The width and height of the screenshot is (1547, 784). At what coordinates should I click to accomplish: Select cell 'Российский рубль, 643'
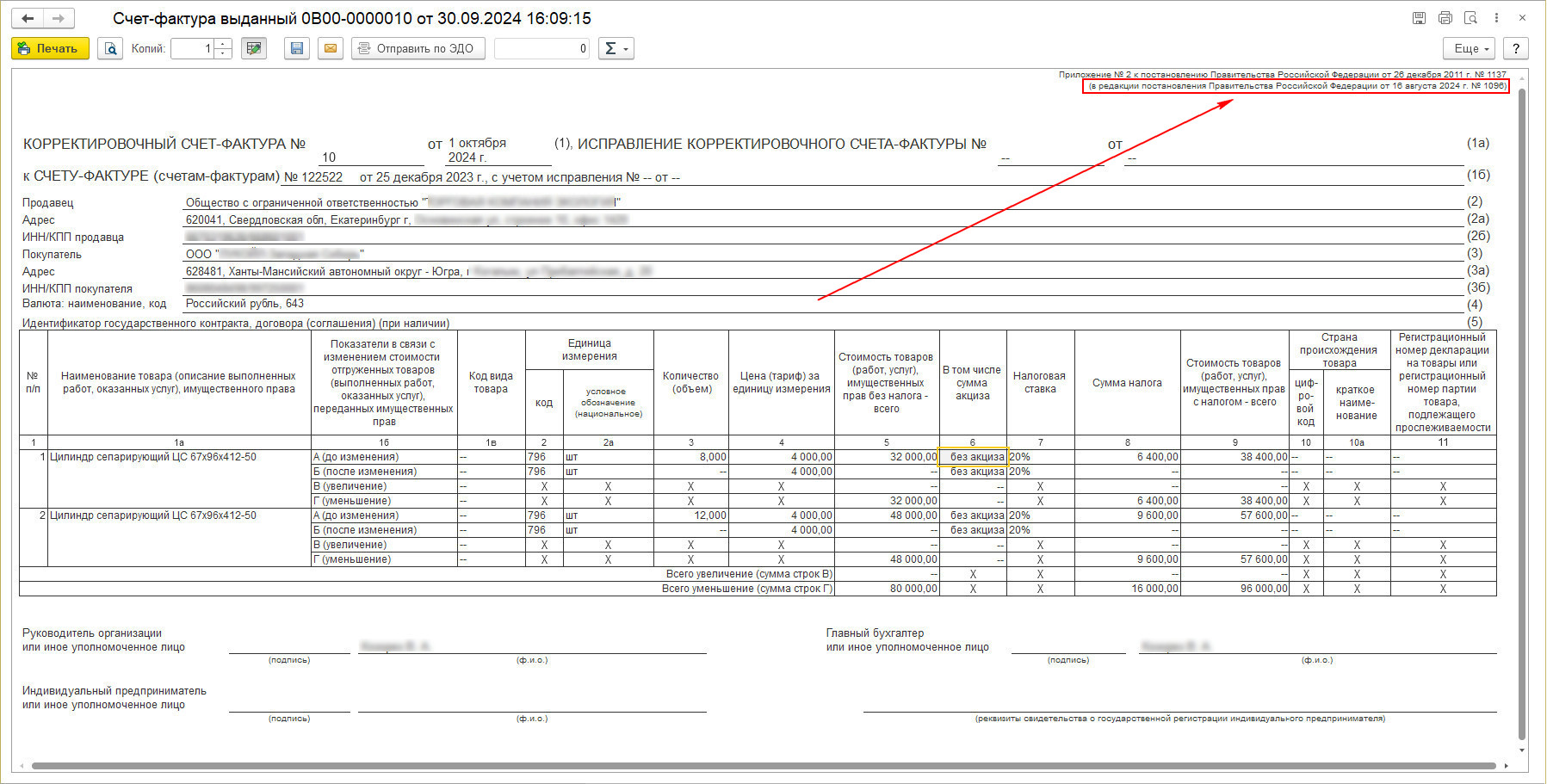click(x=244, y=303)
